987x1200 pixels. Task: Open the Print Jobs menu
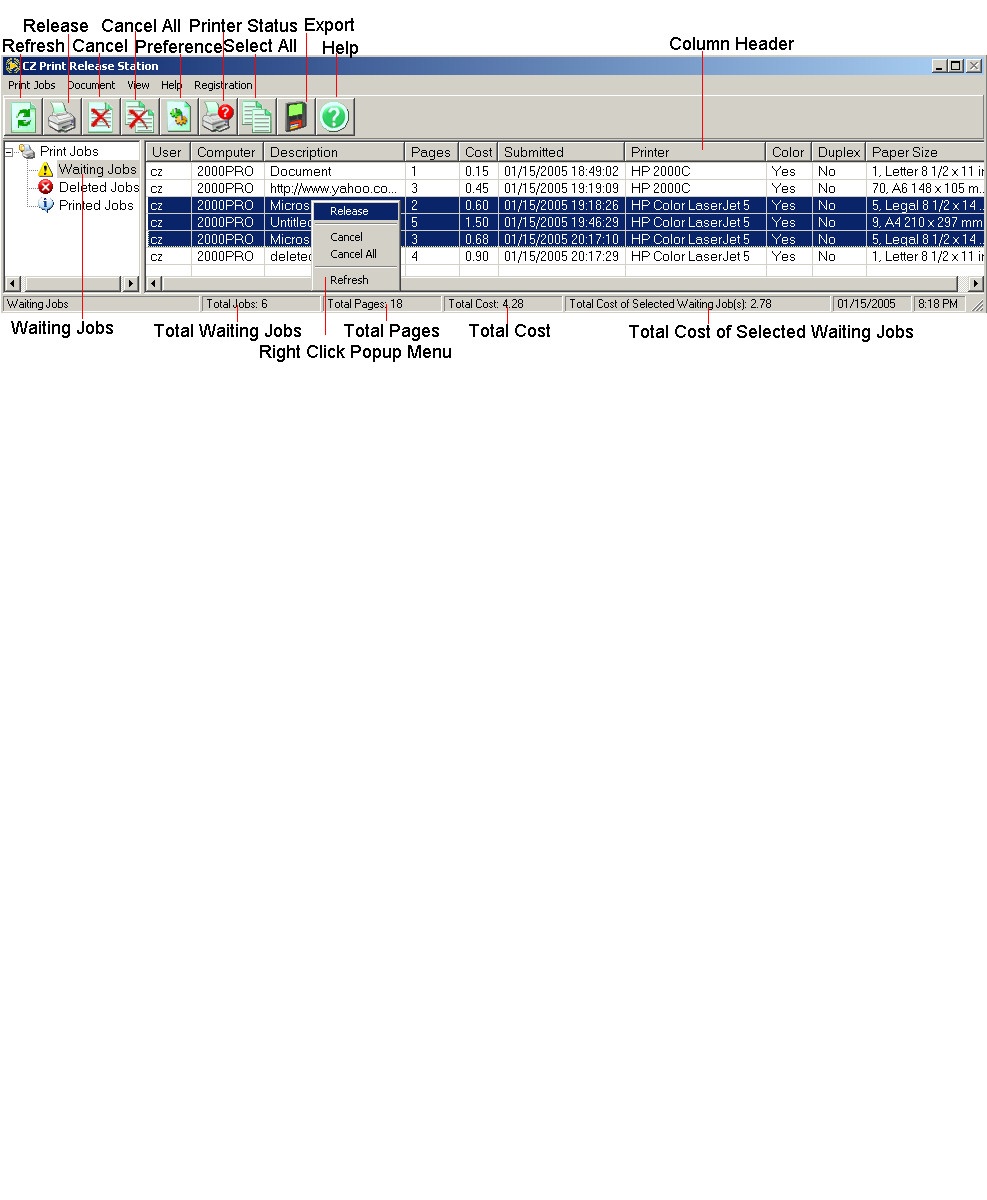[32, 86]
